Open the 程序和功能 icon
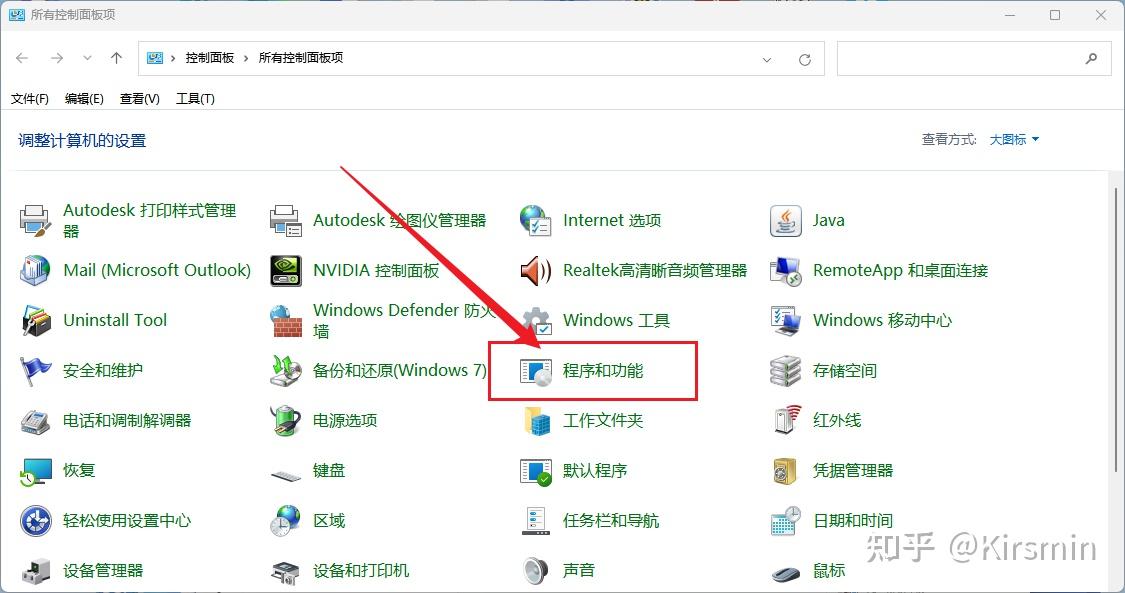Image resolution: width=1125 pixels, height=593 pixels. point(535,371)
